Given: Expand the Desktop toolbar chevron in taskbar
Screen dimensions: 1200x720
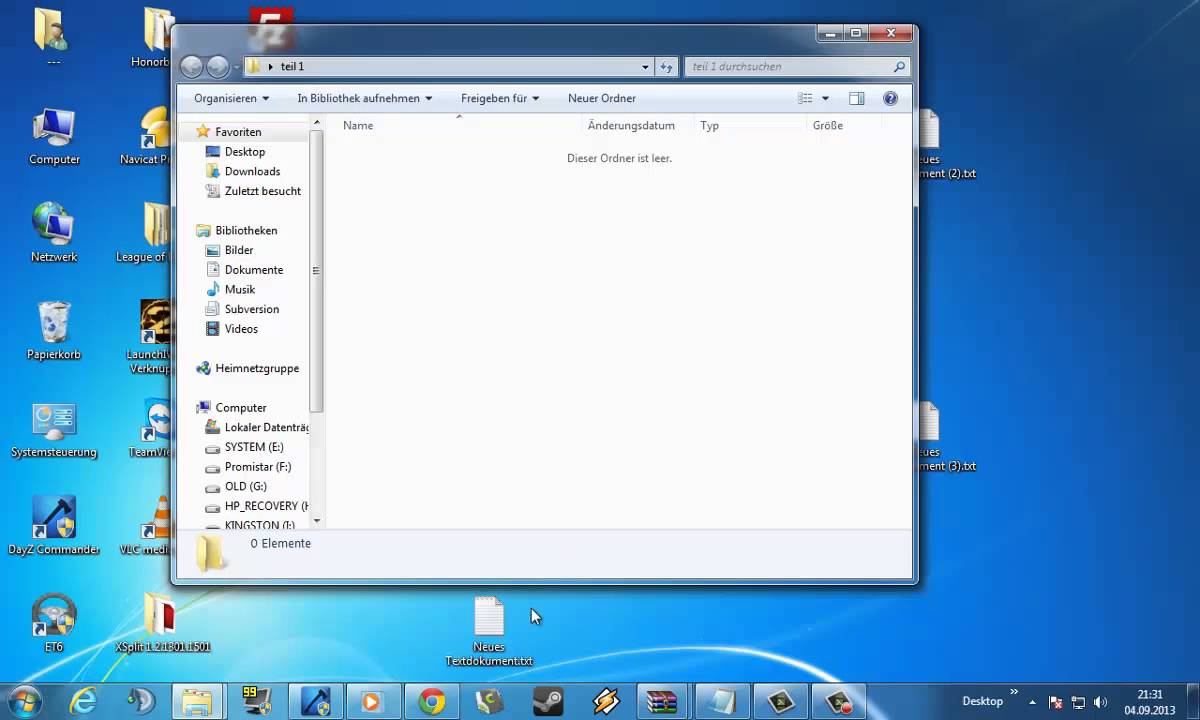Looking at the screenshot, I should (x=1014, y=693).
